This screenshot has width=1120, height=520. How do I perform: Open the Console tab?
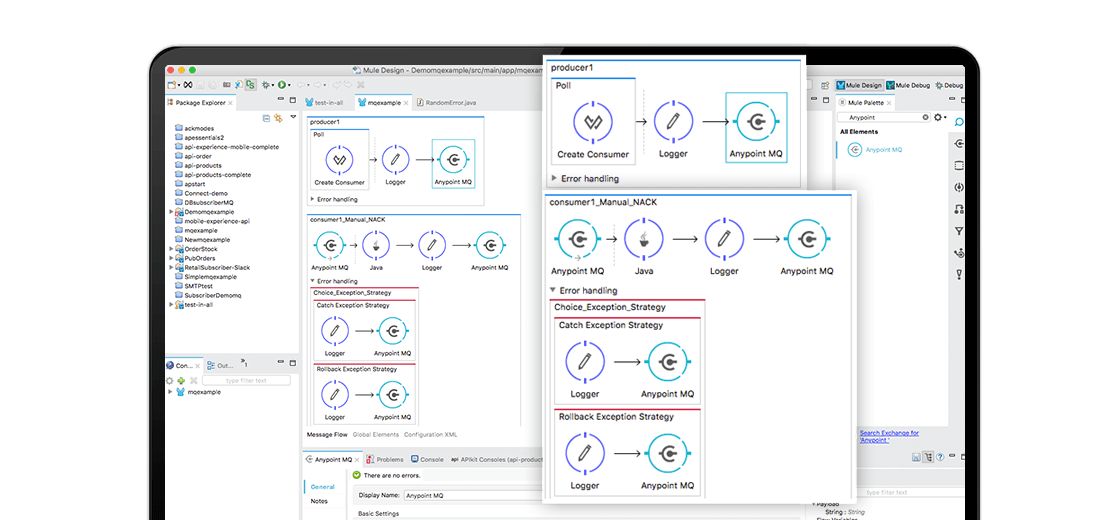pyautogui.click(x=427, y=460)
